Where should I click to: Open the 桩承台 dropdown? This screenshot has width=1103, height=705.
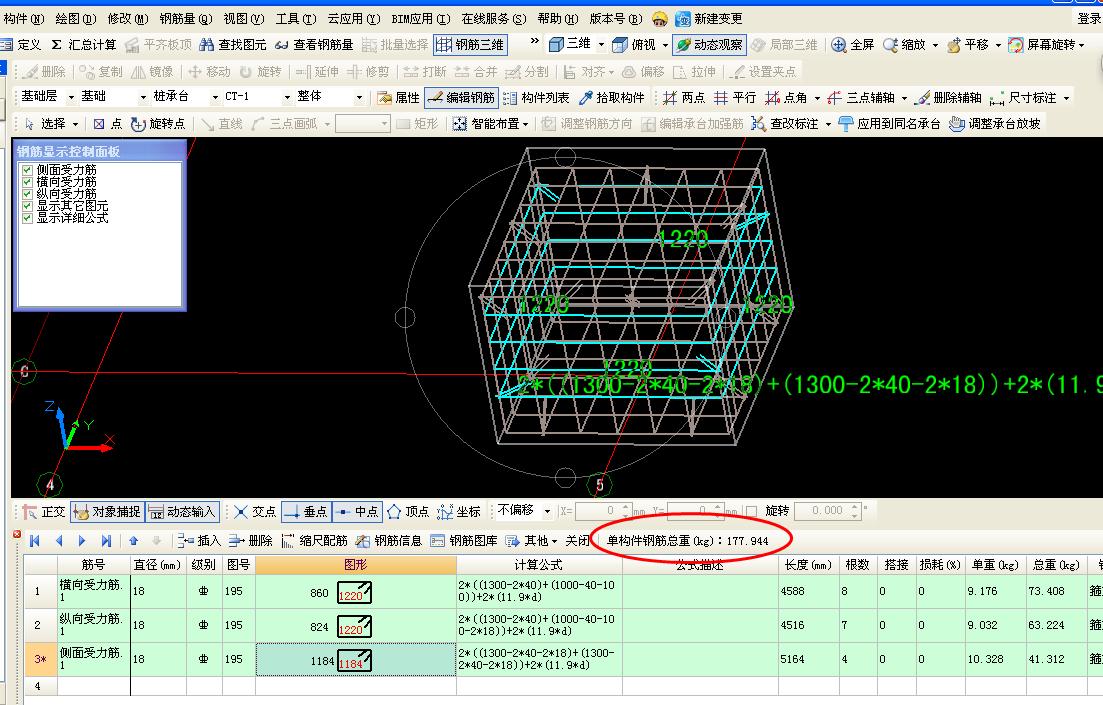tap(215, 97)
